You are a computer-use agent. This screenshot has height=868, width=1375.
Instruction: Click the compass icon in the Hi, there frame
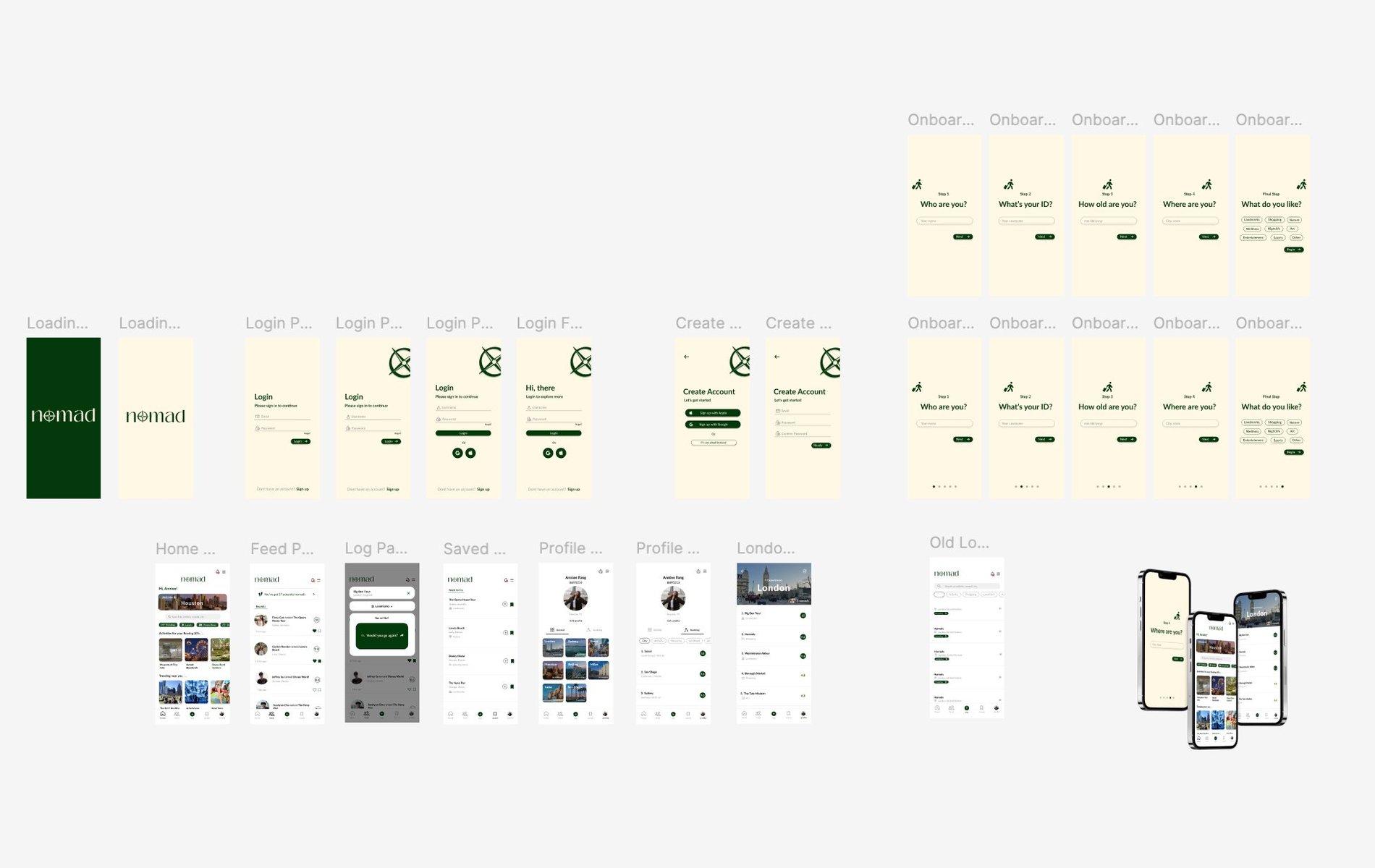581,362
